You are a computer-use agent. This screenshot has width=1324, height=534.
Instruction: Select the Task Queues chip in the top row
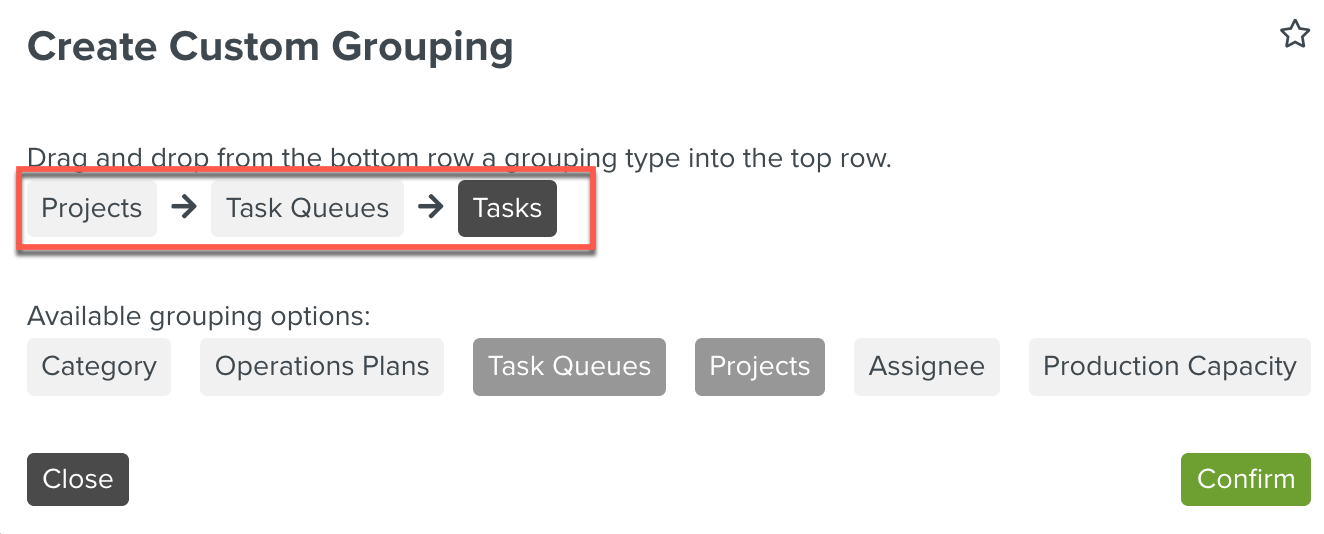point(307,208)
